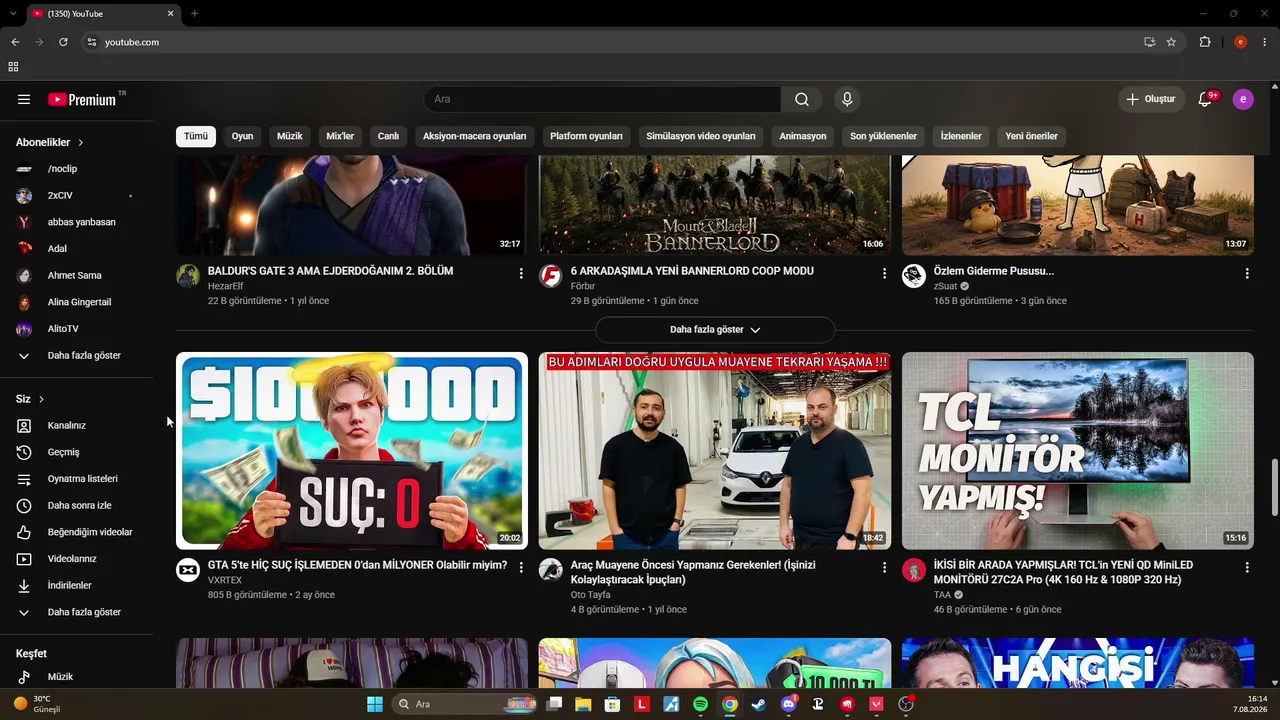Open the VXRTEX channel avatar
The width and height of the screenshot is (1280, 720).
(188, 570)
